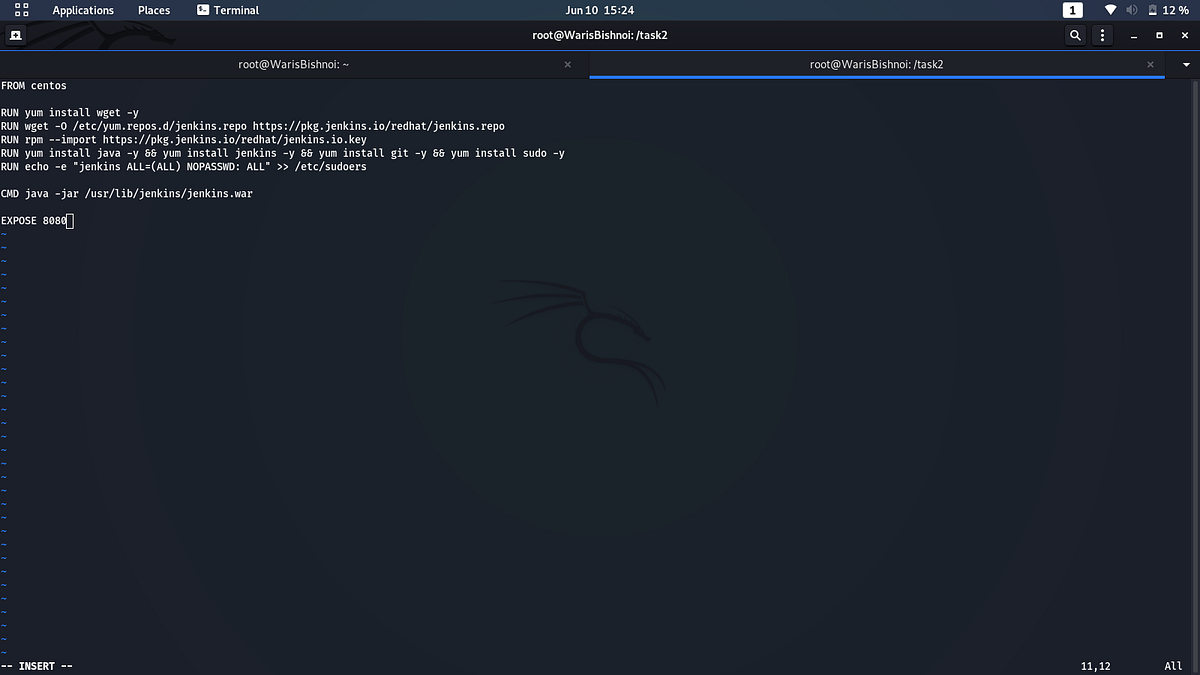Click the search icon in terminal header
Viewport: 1200px width, 675px height.
pos(1075,35)
